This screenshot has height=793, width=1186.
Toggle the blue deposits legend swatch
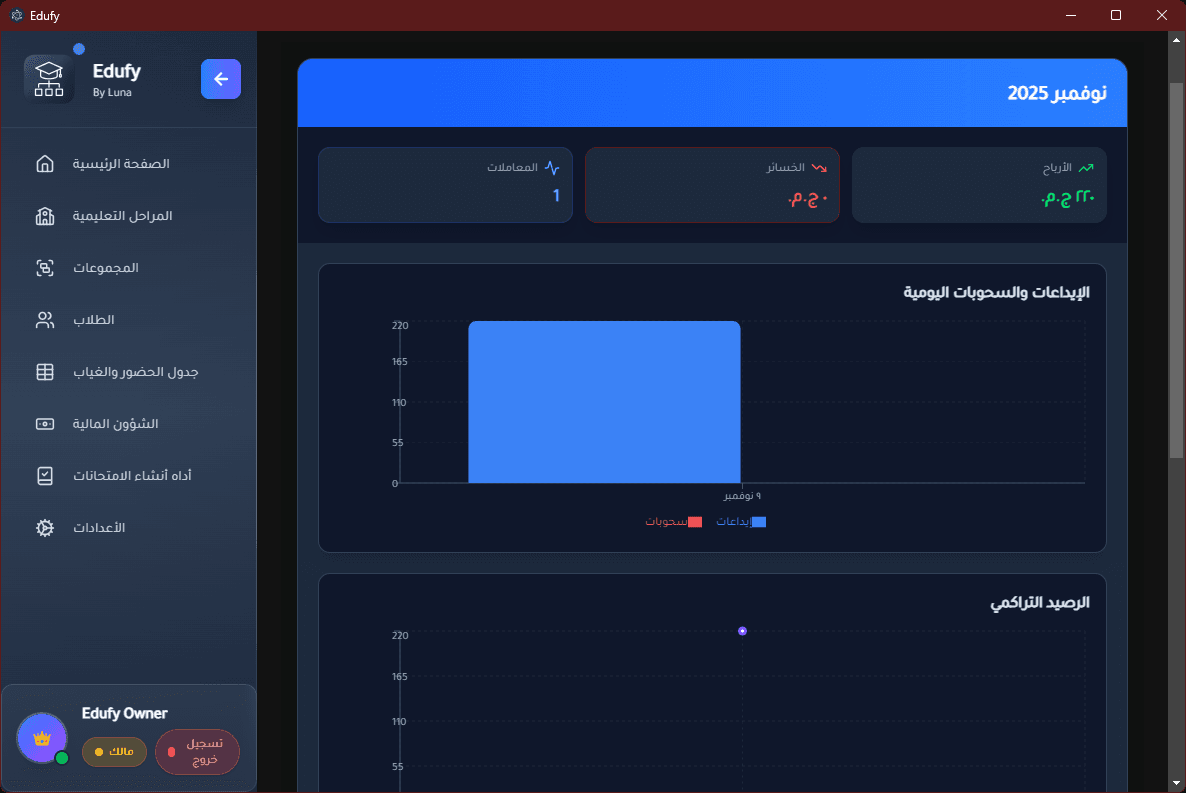click(758, 522)
